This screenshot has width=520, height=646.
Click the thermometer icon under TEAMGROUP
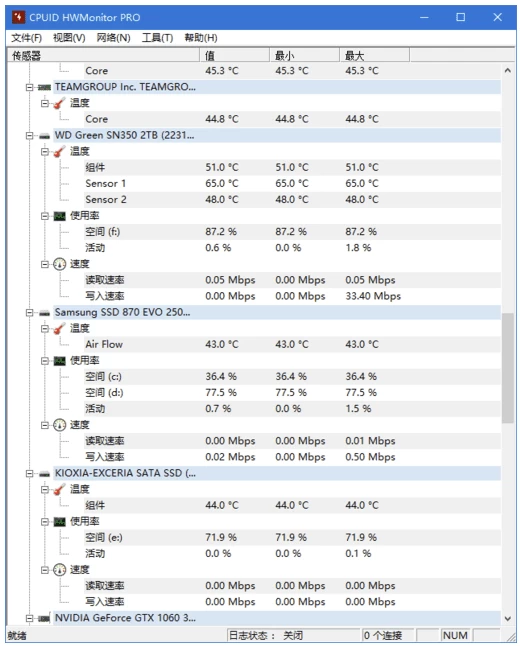coord(60,103)
